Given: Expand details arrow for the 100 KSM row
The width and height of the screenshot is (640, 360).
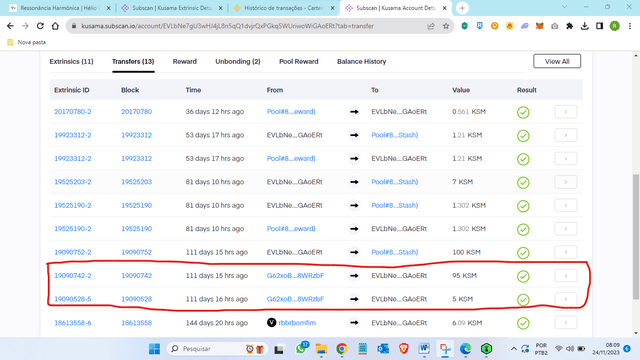Looking at the screenshot, I should (x=566, y=252).
